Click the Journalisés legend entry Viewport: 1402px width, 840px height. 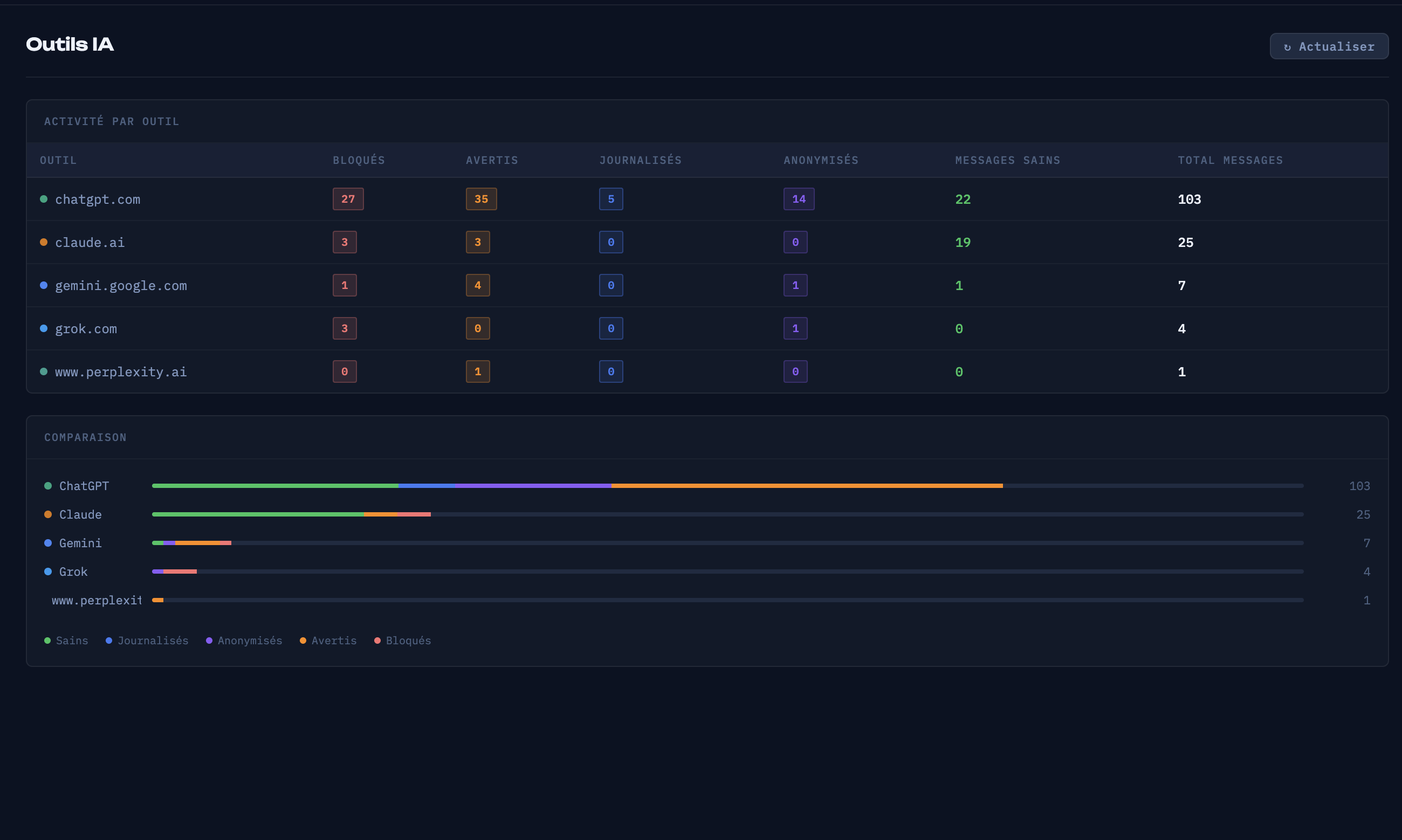(147, 641)
